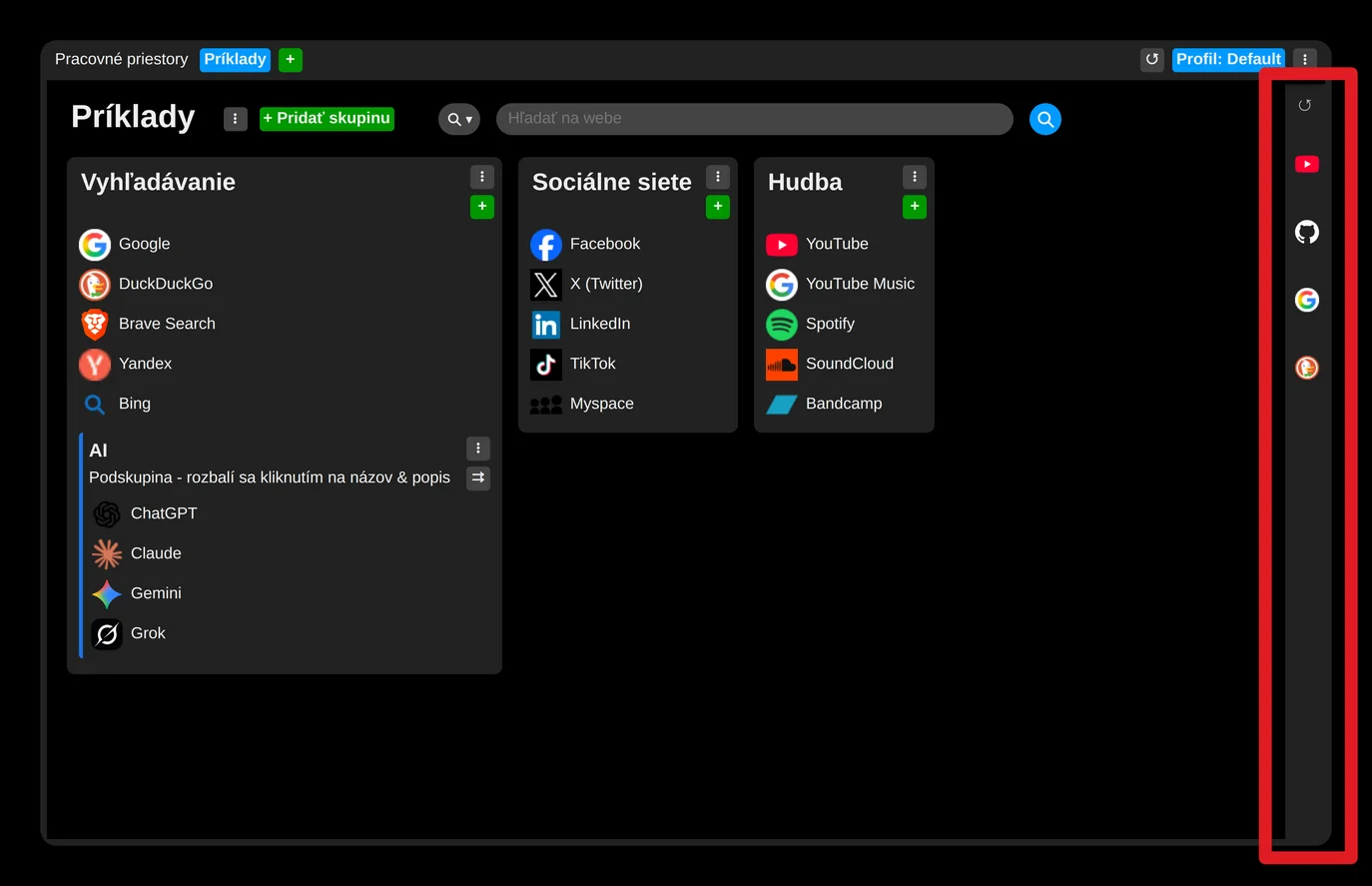Click the Profil: Default button
The width and height of the screenshot is (1372, 886).
tap(1228, 59)
